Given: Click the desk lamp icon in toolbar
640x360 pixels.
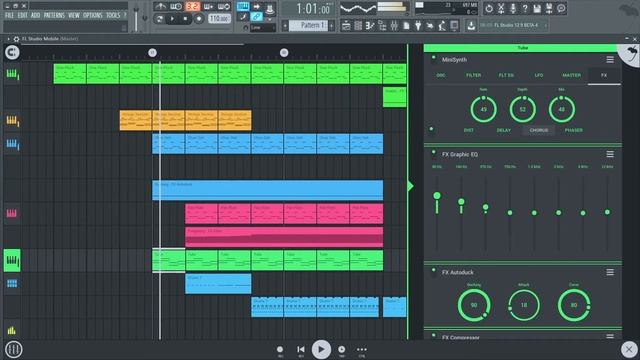Looking at the screenshot, I should tap(442, 26).
